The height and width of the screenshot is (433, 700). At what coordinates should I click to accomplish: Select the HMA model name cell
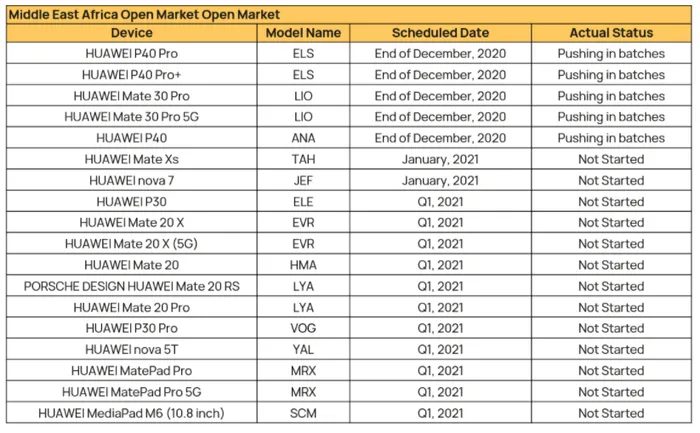click(303, 265)
